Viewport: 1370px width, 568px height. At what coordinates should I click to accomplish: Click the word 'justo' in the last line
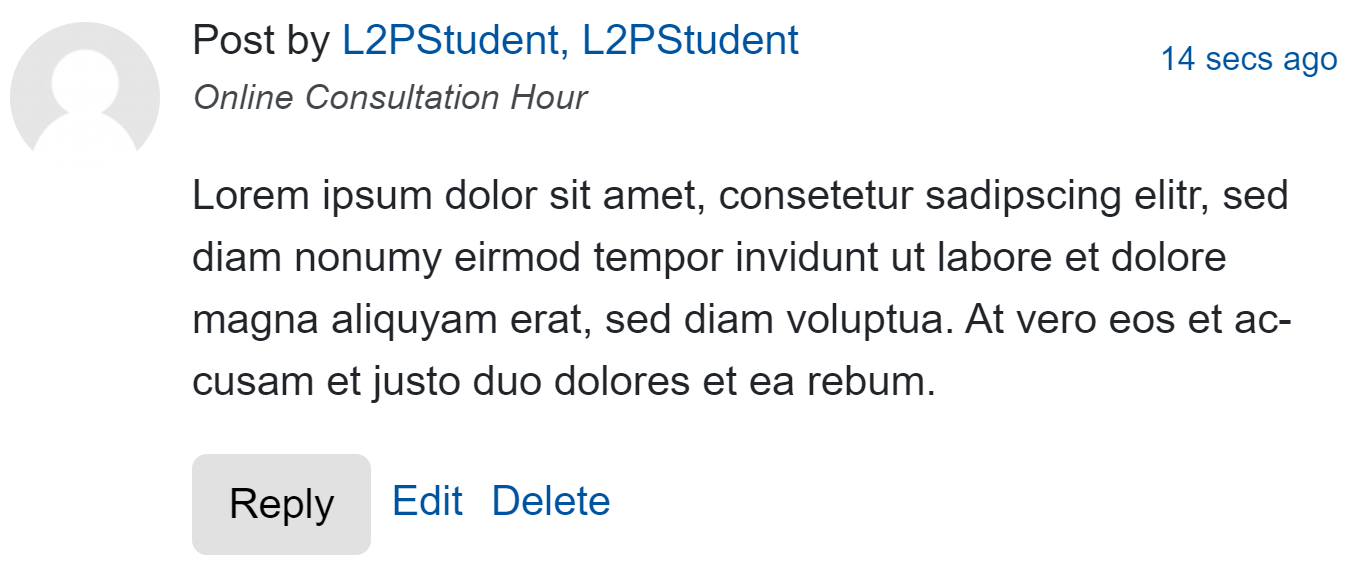coord(407,382)
